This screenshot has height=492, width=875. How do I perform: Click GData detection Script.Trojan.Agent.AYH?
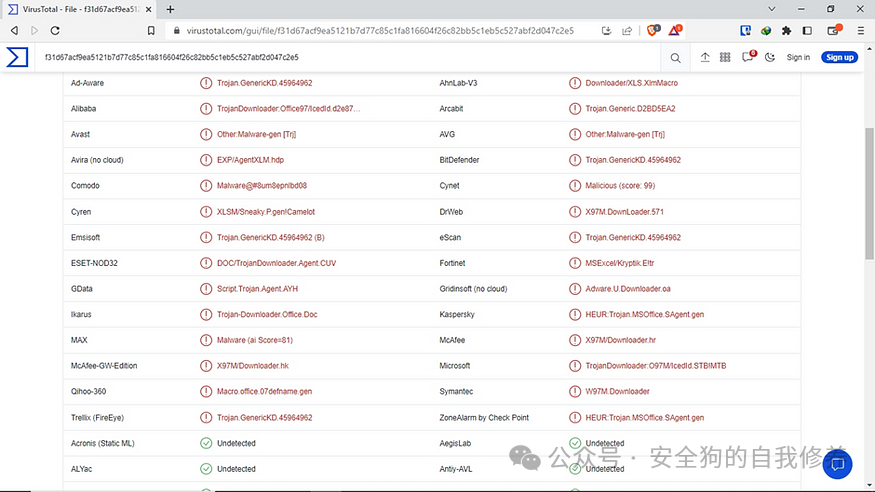(257, 289)
